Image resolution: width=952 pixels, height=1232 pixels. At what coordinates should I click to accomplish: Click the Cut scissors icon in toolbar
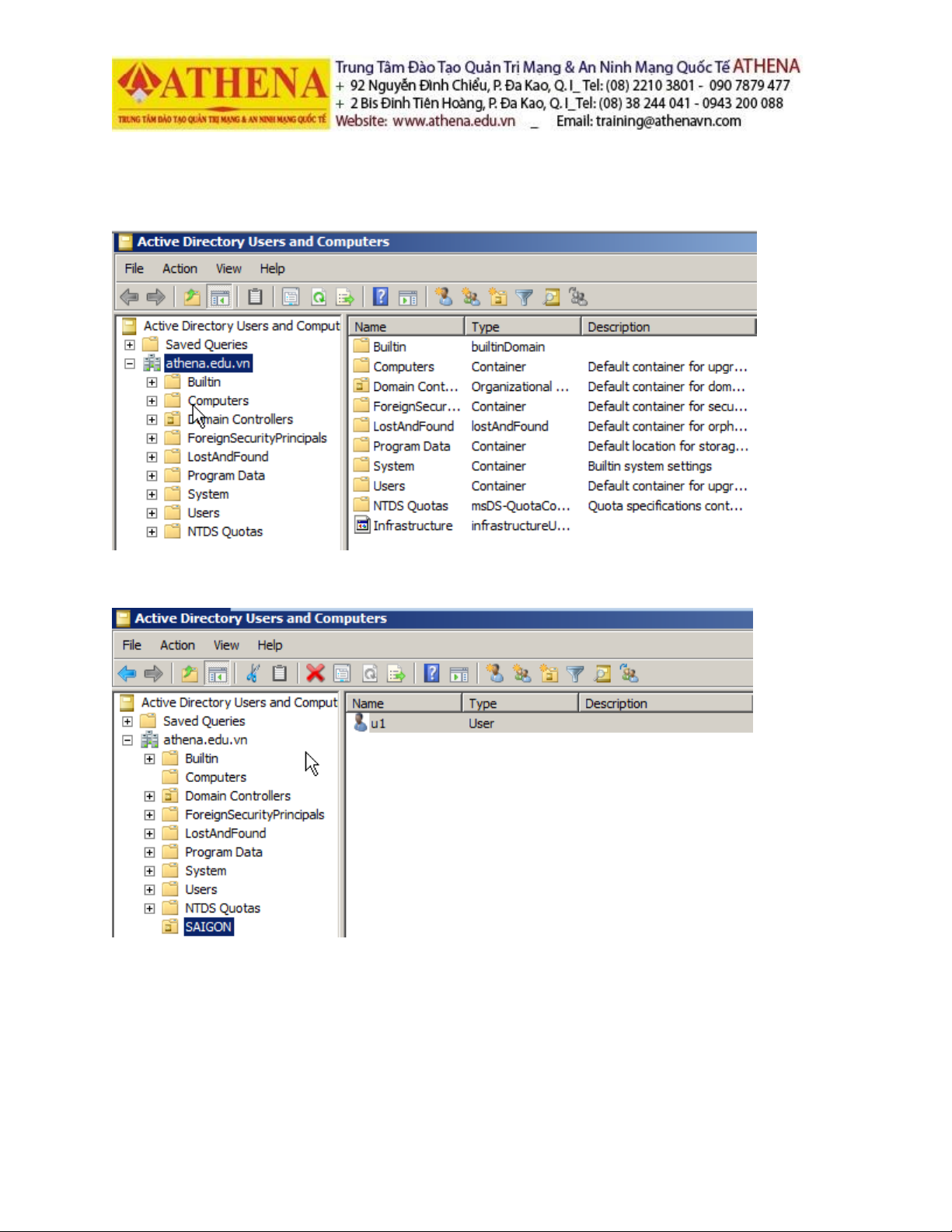(253, 673)
